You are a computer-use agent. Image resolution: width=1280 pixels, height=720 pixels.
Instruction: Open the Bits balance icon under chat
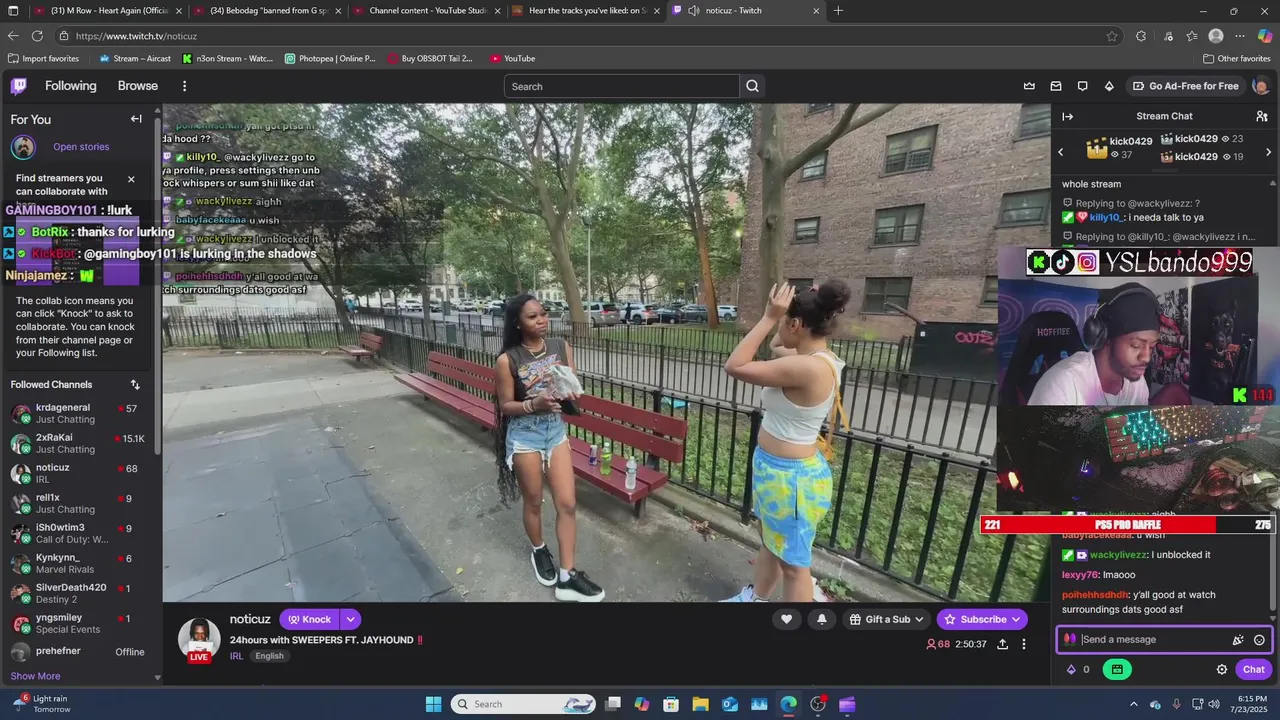(x=1071, y=670)
